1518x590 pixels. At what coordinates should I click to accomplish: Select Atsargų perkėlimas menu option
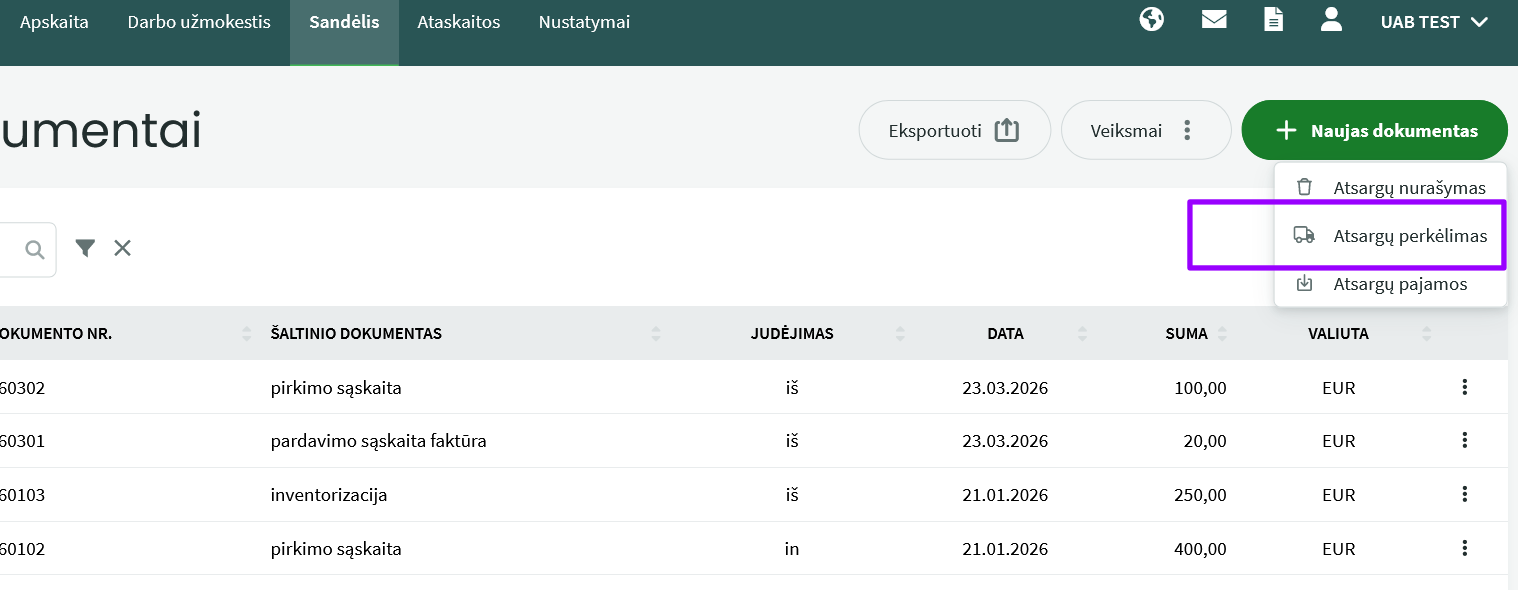pyautogui.click(x=1409, y=237)
